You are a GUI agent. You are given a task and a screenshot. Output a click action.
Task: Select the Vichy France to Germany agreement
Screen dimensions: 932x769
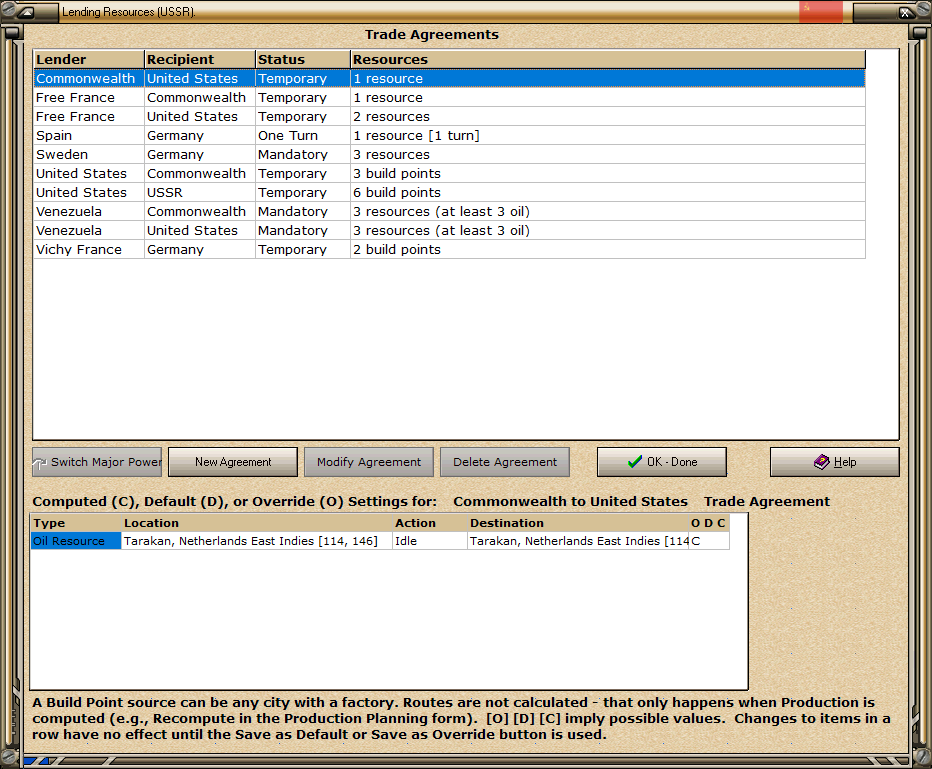(449, 250)
